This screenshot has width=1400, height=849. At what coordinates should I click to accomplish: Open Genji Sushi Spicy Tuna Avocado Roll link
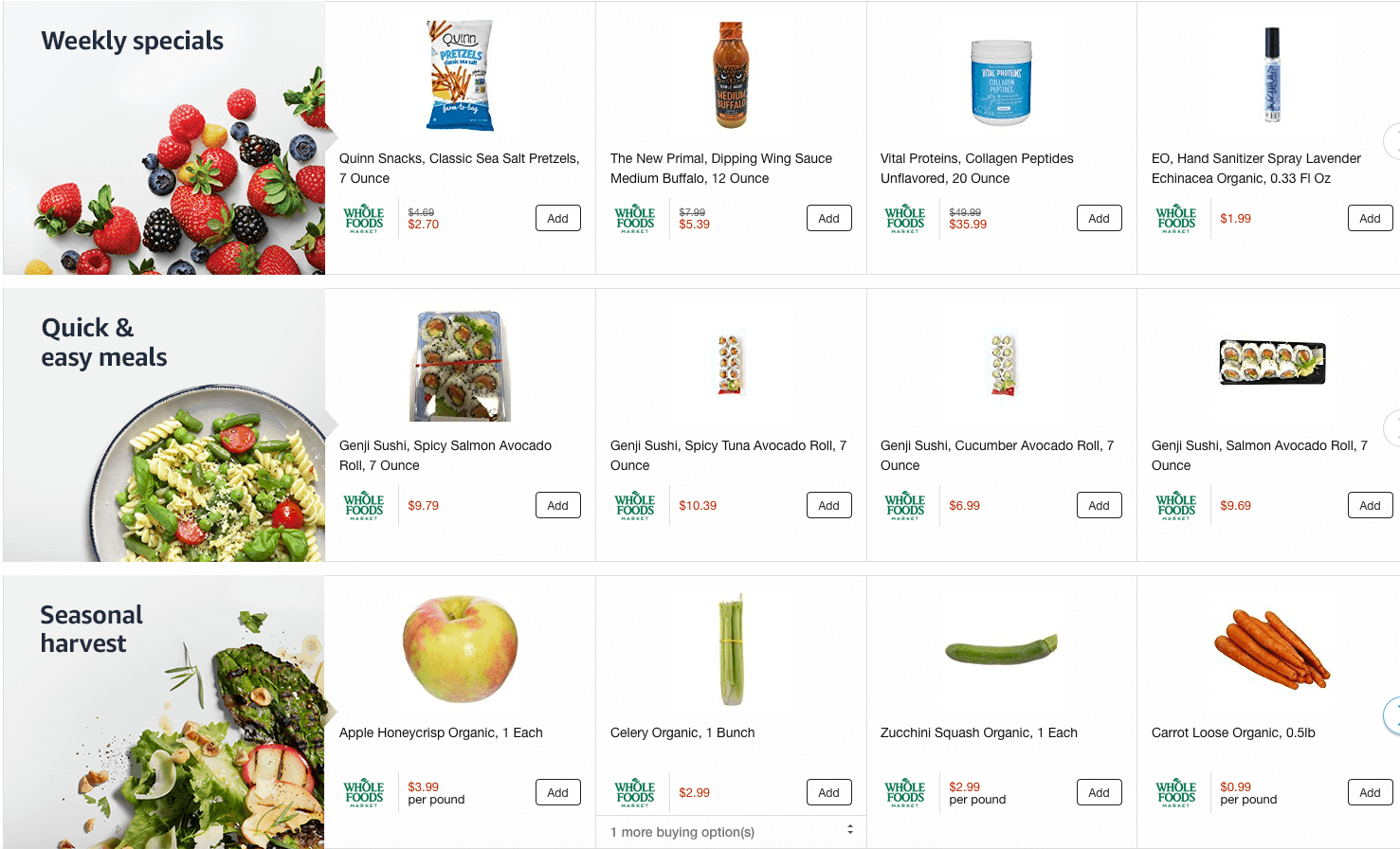pyautogui.click(x=728, y=456)
